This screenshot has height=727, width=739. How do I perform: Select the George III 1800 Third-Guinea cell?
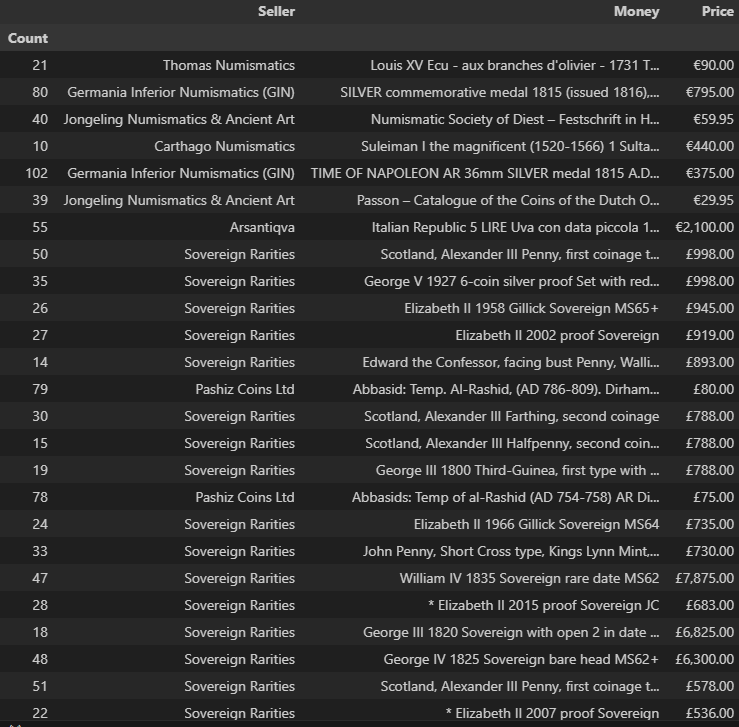point(517,470)
